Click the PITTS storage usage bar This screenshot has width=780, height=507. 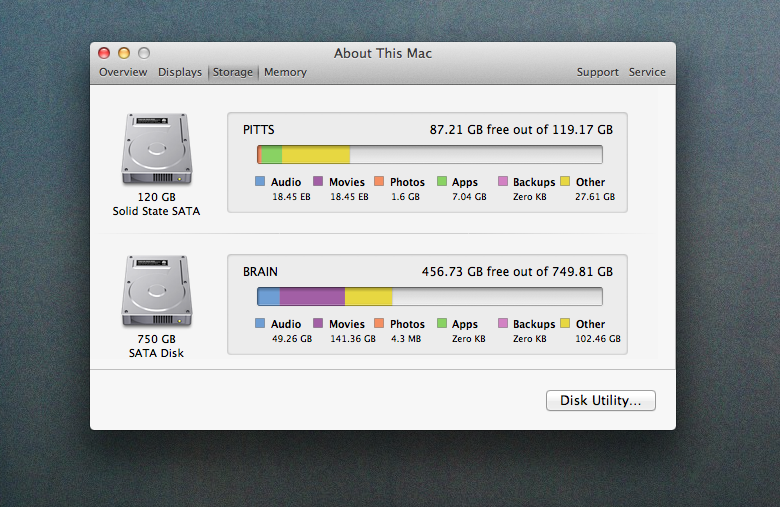[430, 154]
